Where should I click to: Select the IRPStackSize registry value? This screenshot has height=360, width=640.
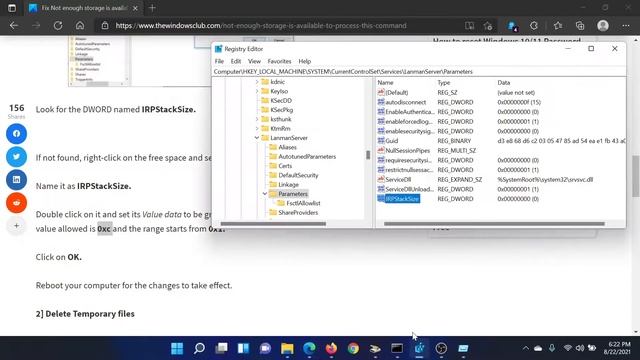point(402,199)
